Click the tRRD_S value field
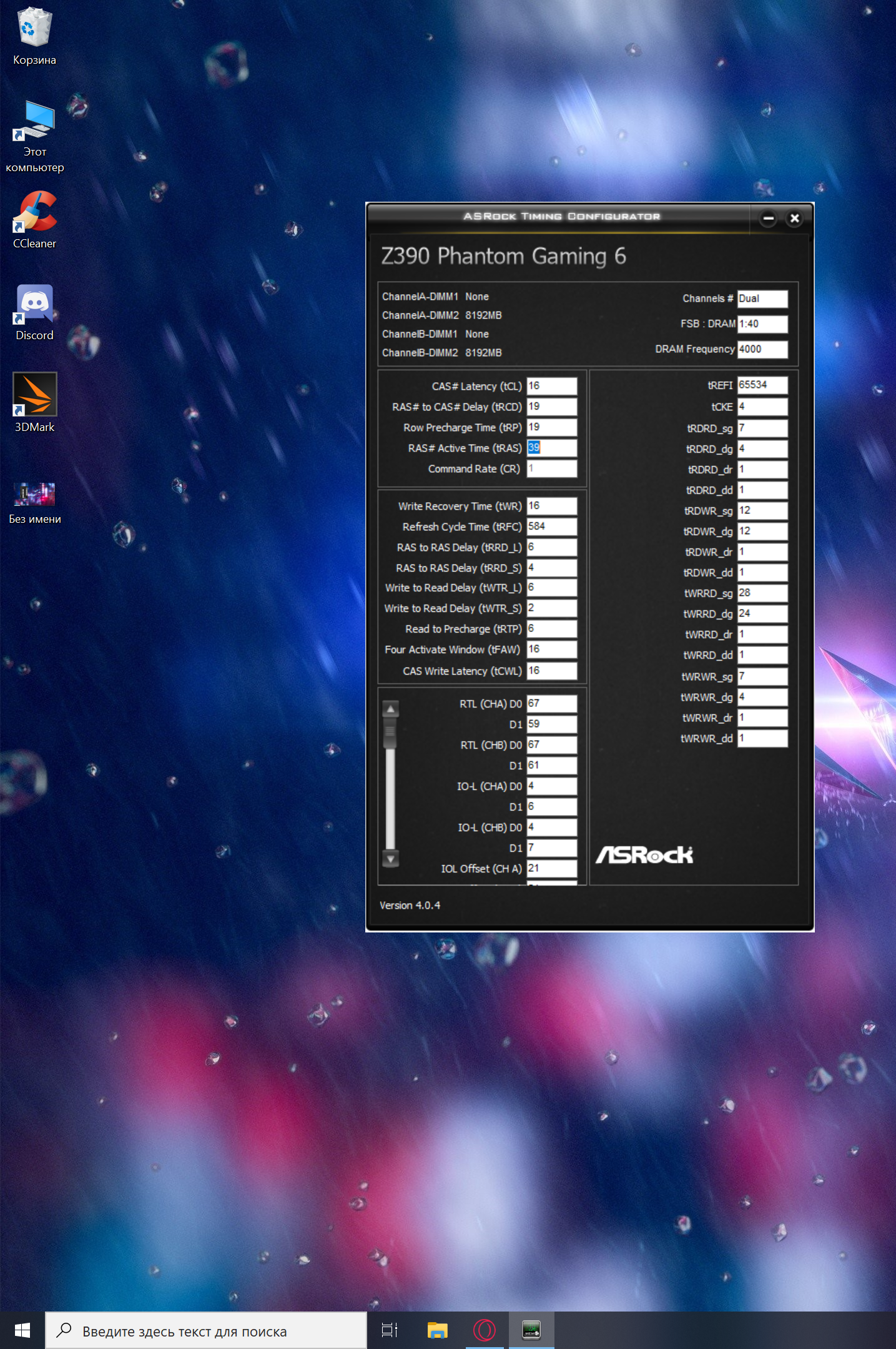The height and width of the screenshot is (1349, 896). [x=551, y=568]
